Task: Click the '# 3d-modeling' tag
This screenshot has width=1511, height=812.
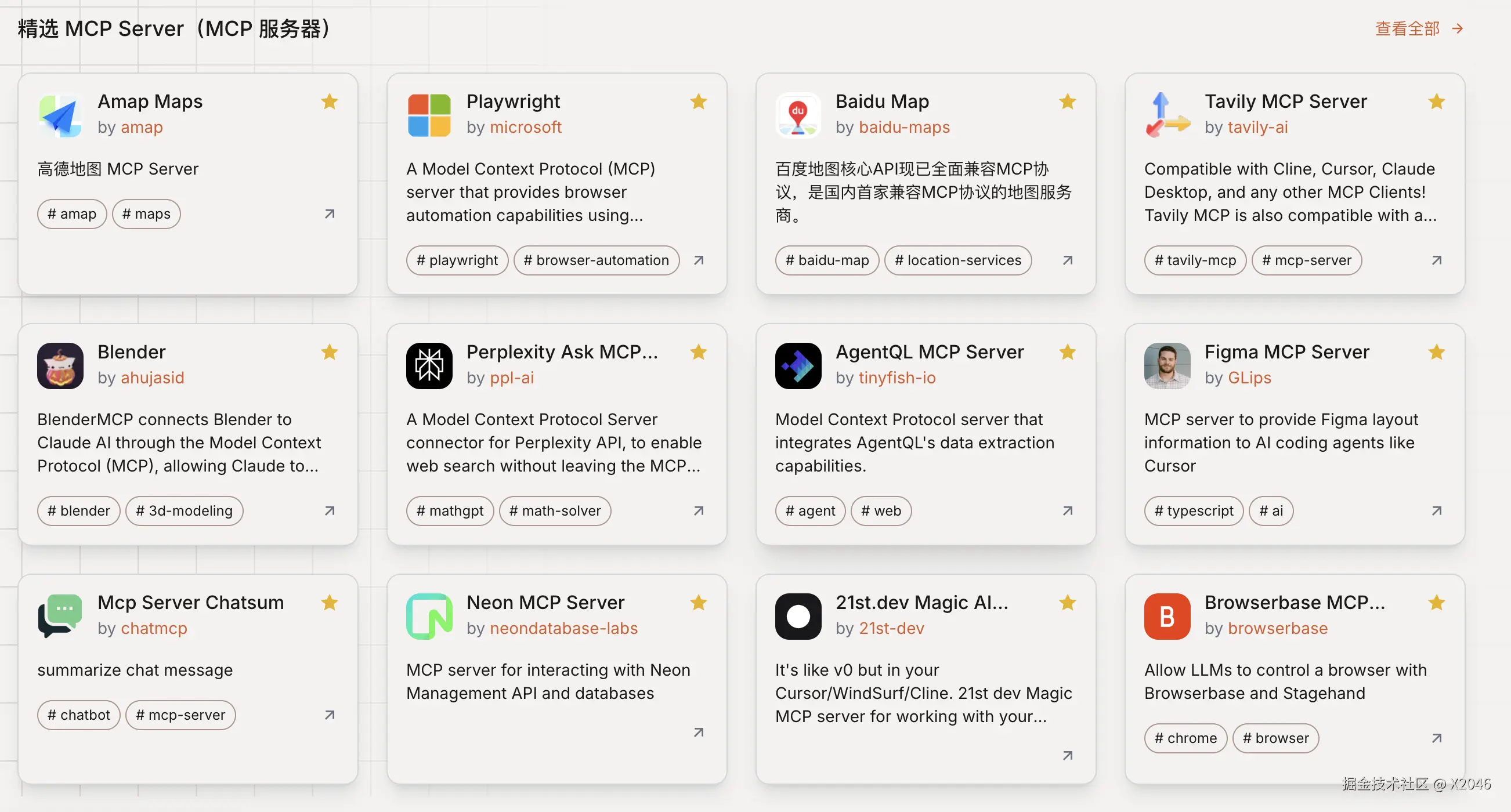Action: pos(184,510)
